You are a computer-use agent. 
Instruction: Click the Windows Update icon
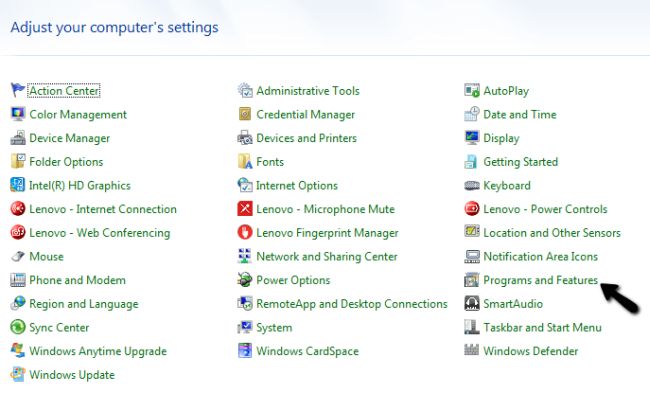[x=18, y=374]
